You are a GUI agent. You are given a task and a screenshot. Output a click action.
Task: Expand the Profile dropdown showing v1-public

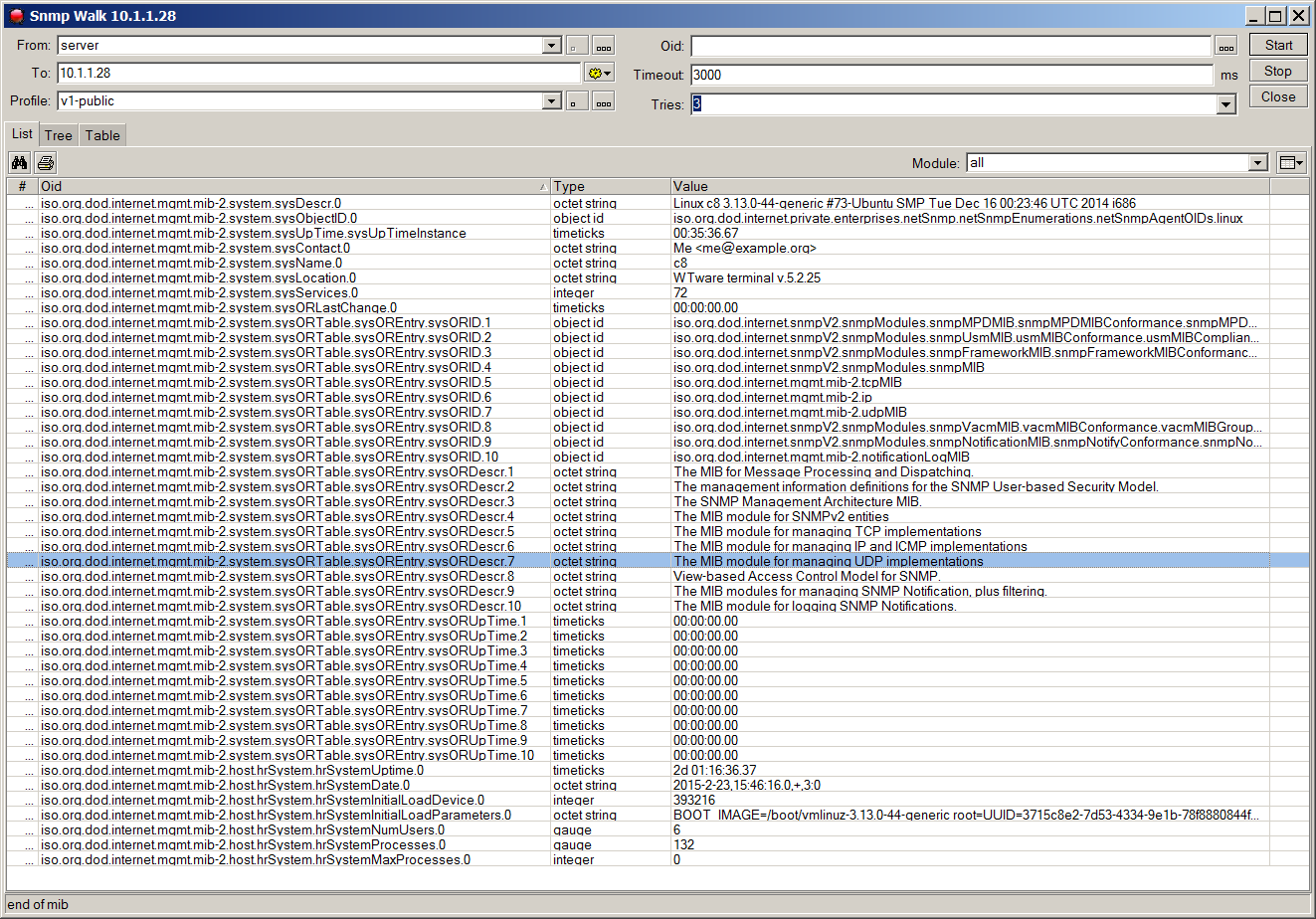tap(552, 101)
